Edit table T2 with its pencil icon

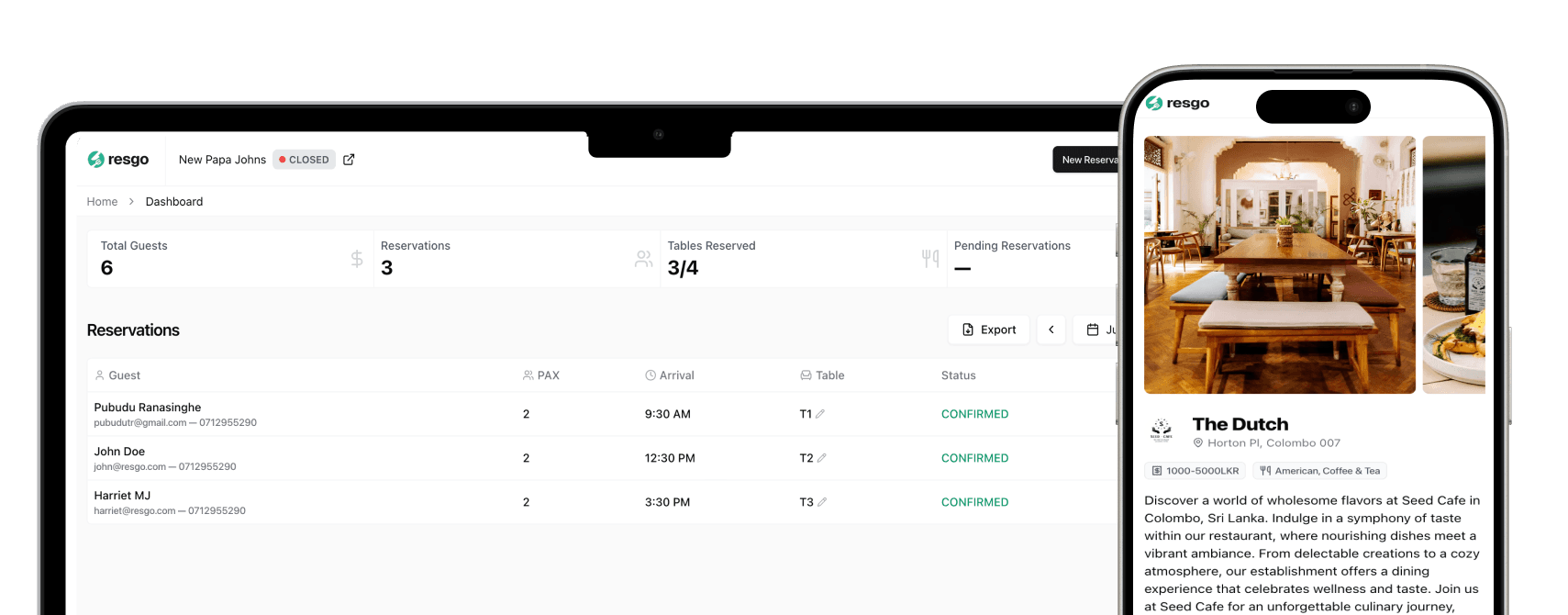(x=822, y=458)
